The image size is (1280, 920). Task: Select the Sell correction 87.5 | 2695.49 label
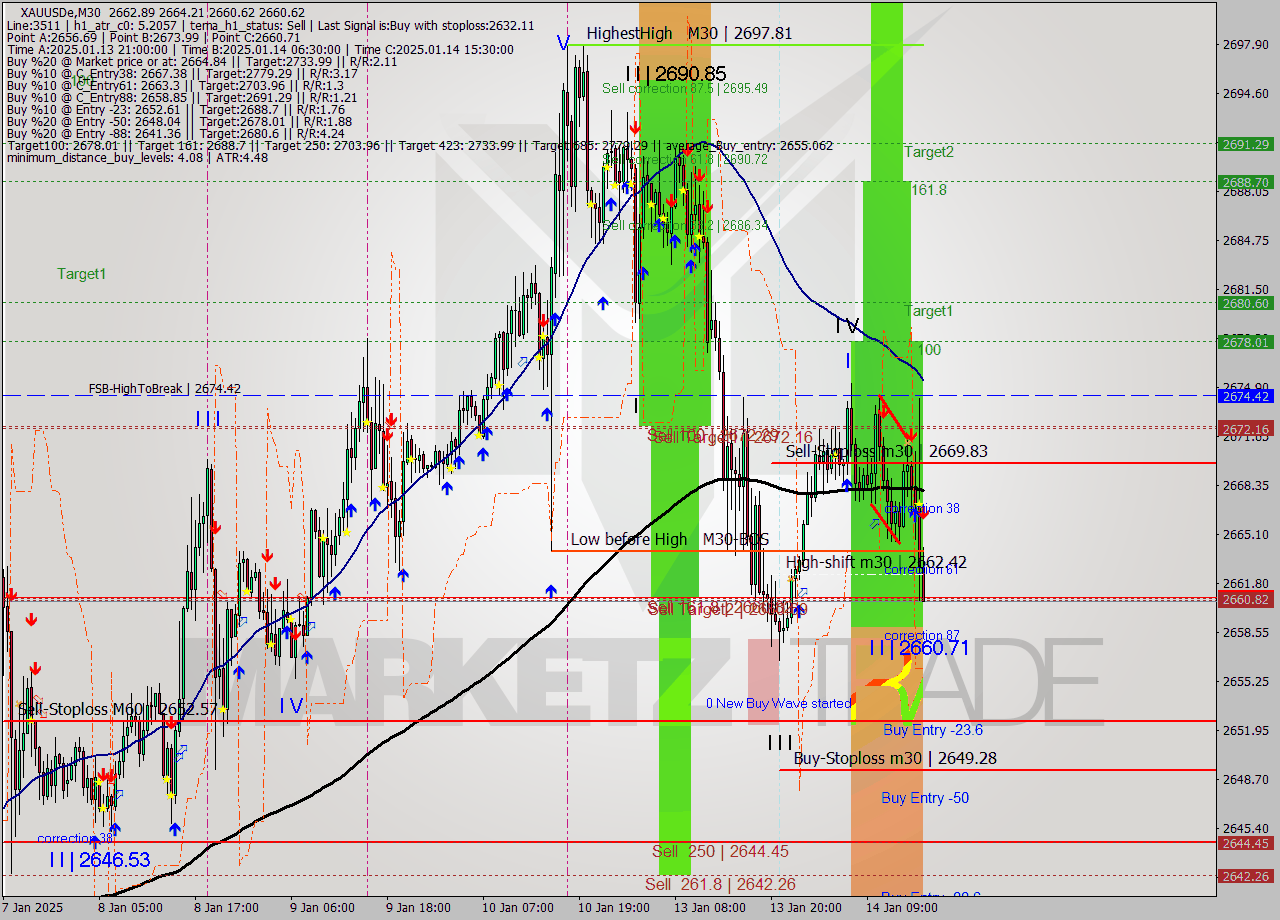685,88
